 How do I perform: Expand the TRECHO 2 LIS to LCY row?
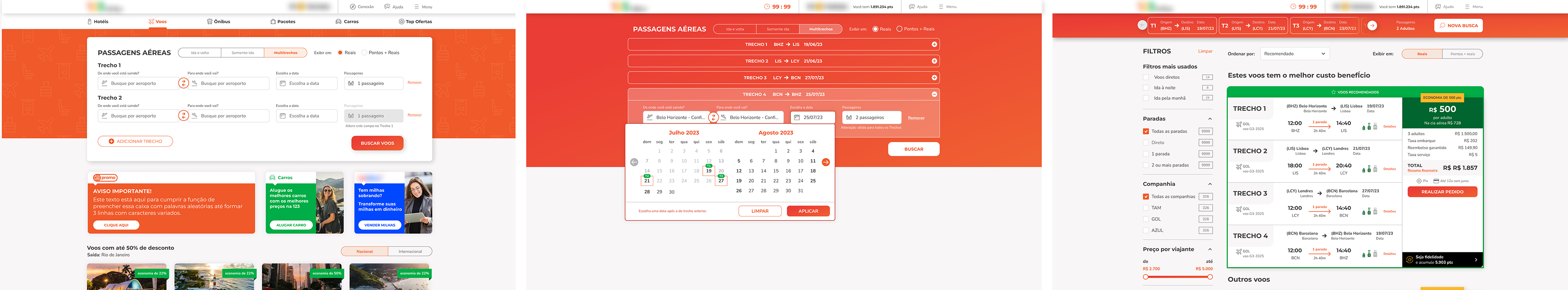[934, 61]
